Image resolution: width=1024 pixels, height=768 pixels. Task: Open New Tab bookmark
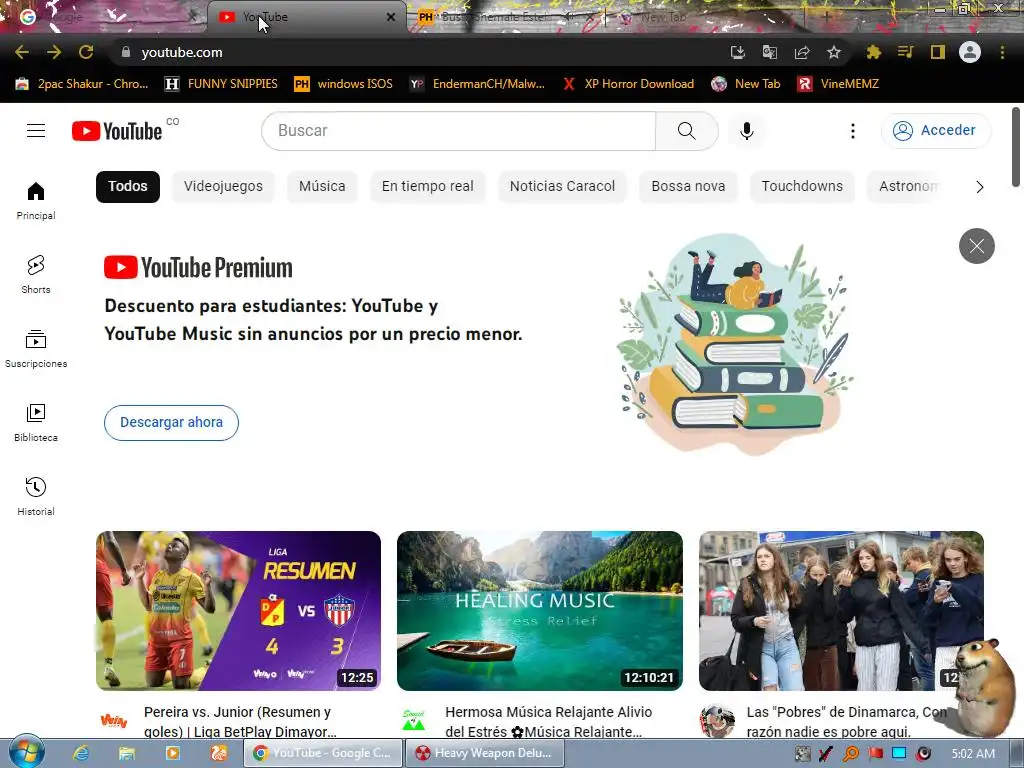pos(746,84)
